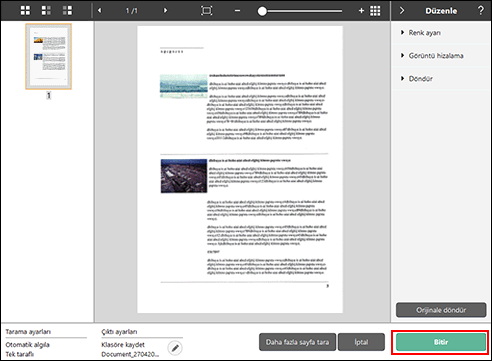Open the nine-dot grid view icon
Image resolution: width=492 pixels, height=361 pixels.
tap(375, 11)
